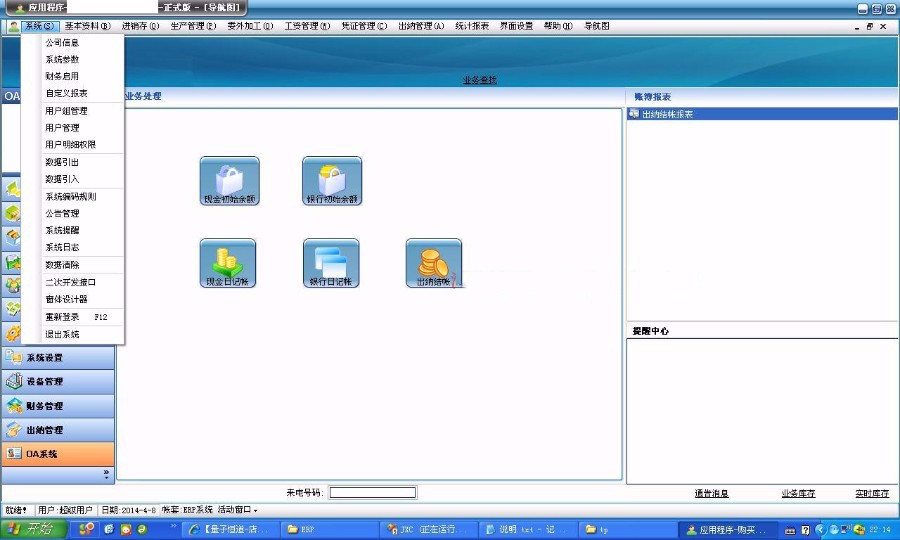Click the user icon left of 系统 menu

(x=13, y=26)
